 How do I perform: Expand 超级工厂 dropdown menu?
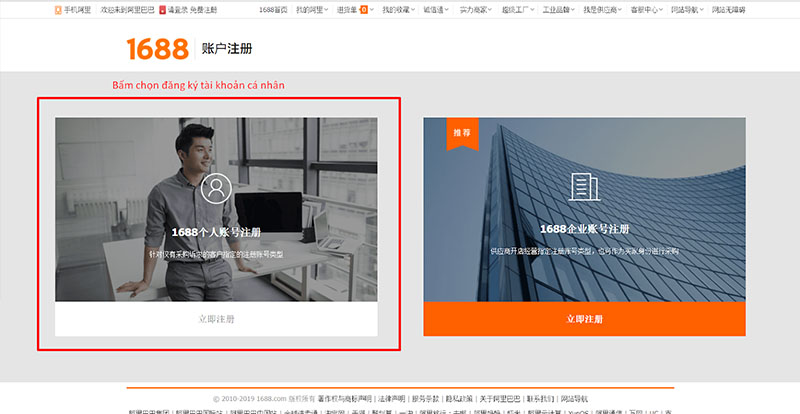click(517, 10)
